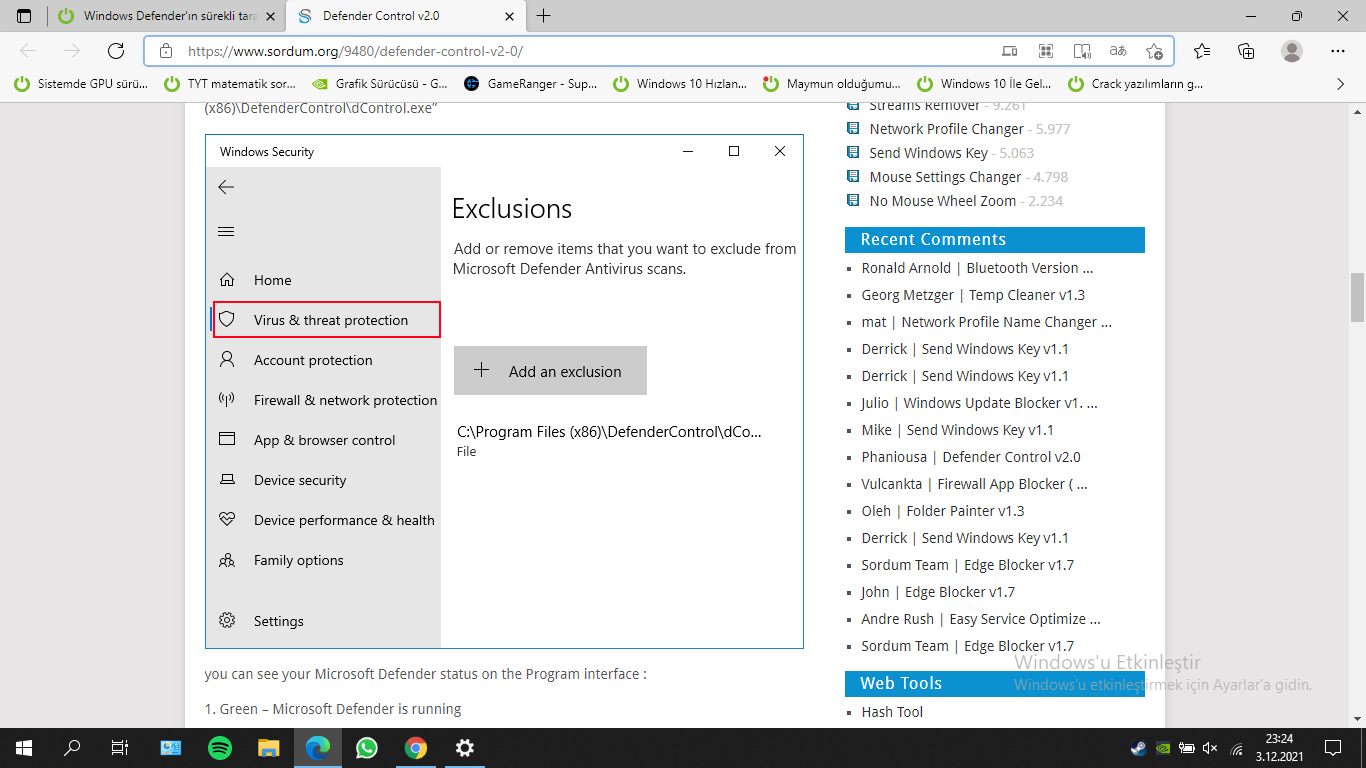The image size is (1366, 768).
Task: Click the send page to devices icon
Action: click(1010, 51)
